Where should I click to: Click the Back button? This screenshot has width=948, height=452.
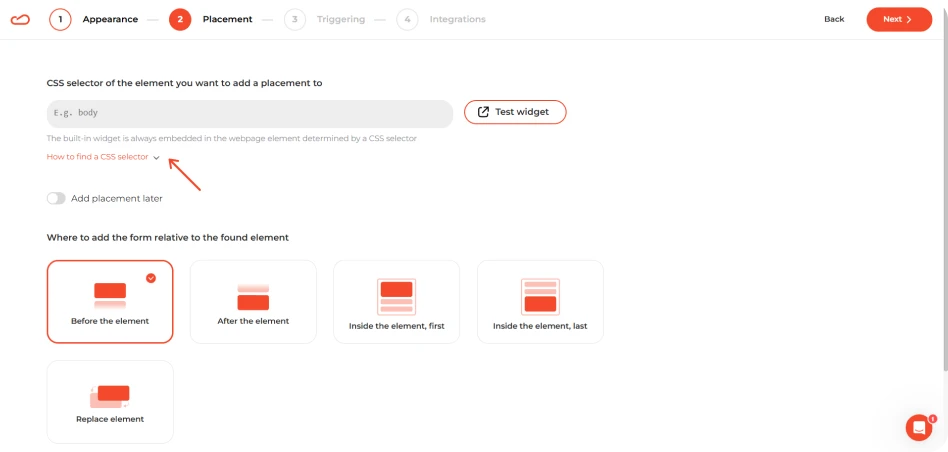(834, 19)
